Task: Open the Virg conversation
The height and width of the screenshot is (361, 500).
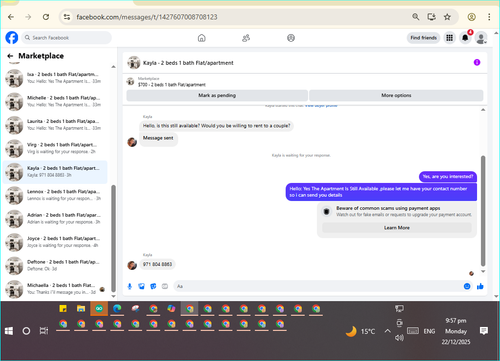Action: pyautogui.click(x=55, y=148)
